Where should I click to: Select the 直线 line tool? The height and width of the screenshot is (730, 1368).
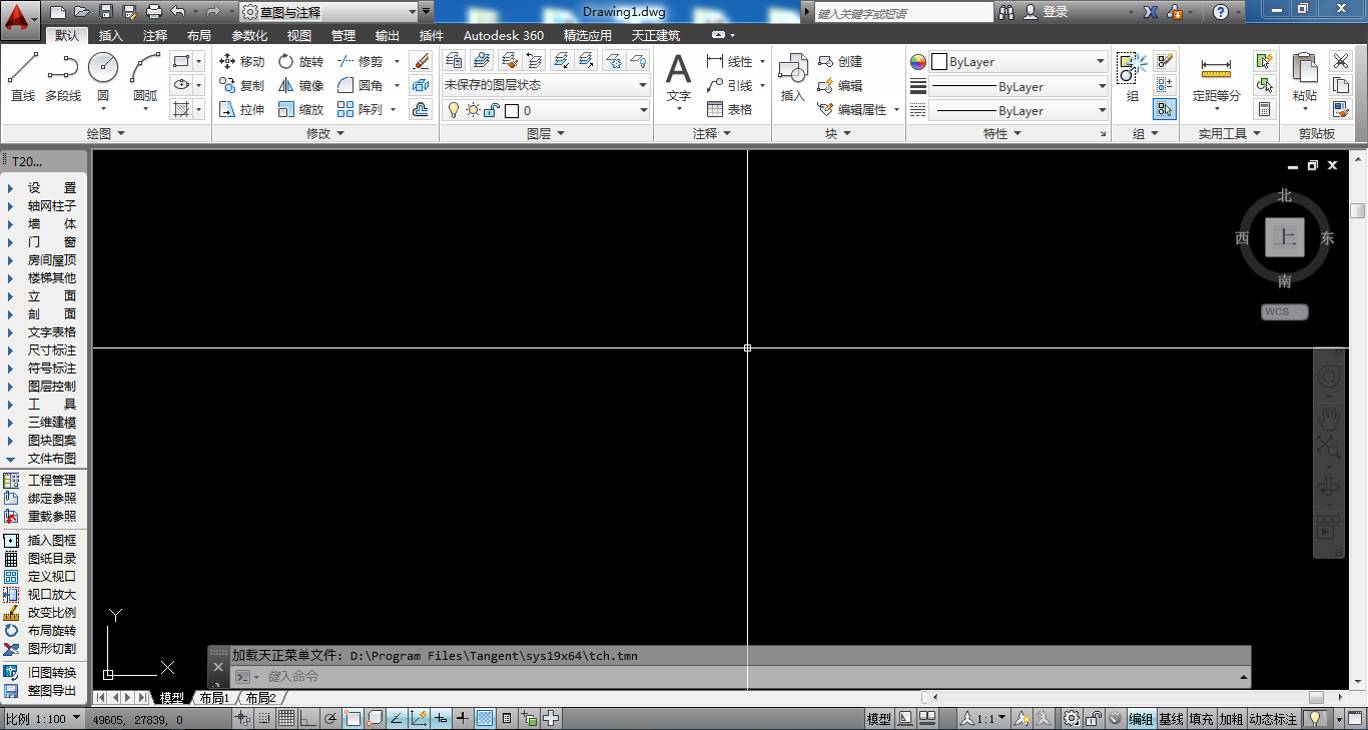pos(23,77)
